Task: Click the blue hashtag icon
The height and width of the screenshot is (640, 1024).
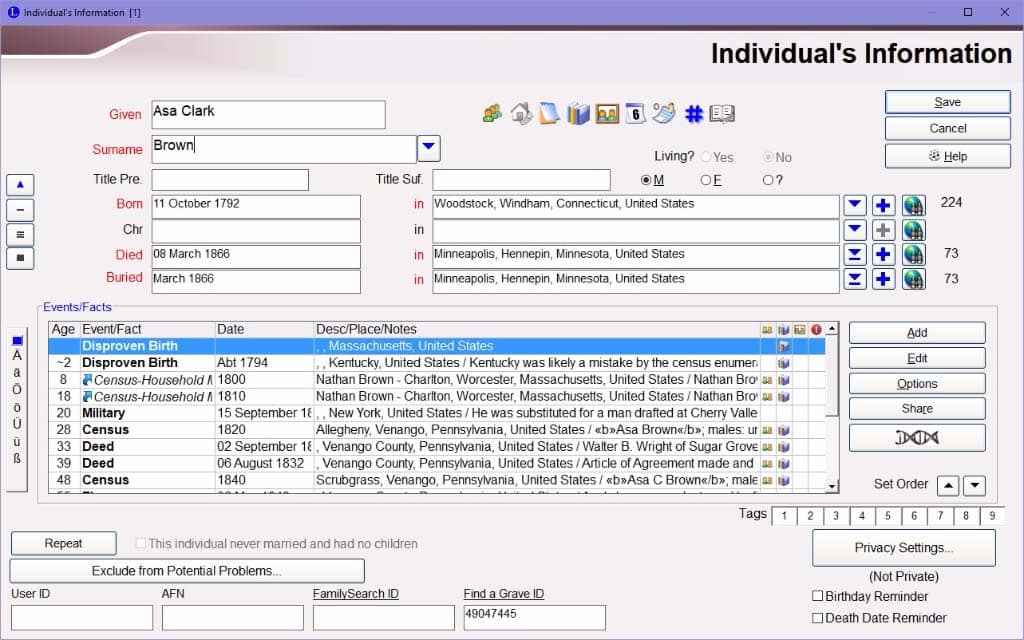Action: click(x=693, y=114)
